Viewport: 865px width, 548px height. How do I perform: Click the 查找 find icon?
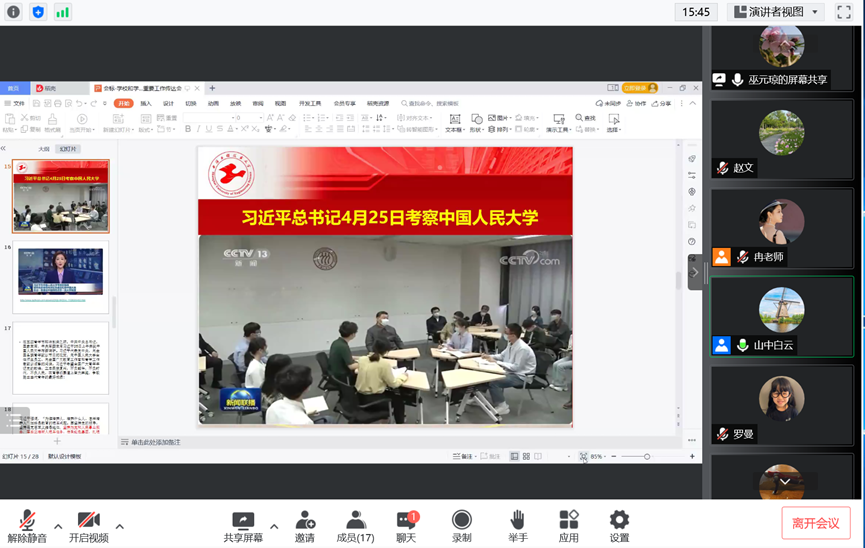[x=585, y=118]
